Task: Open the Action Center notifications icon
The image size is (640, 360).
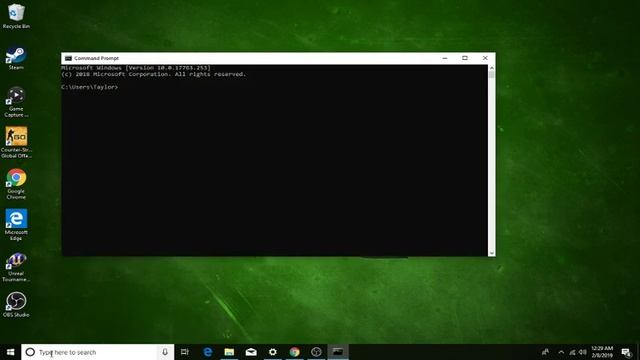Action: click(626, 352)
